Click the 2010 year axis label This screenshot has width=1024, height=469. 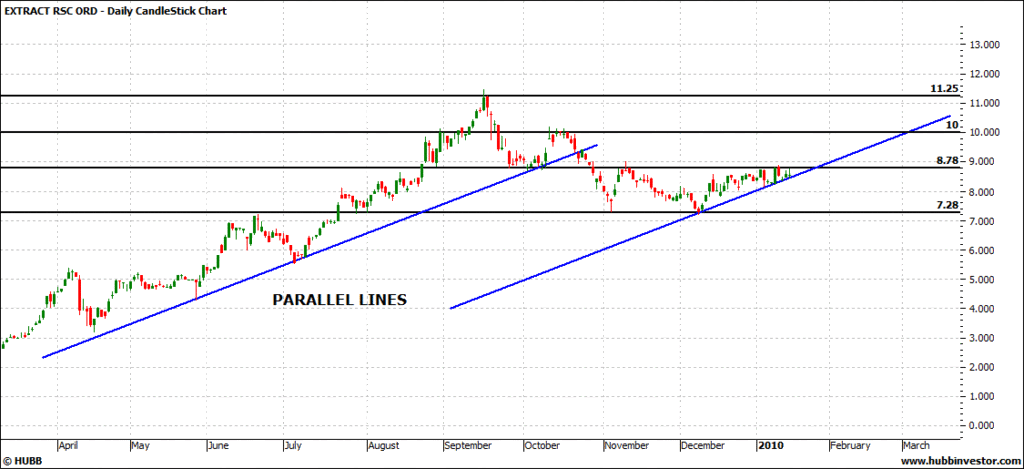(771, 445)
